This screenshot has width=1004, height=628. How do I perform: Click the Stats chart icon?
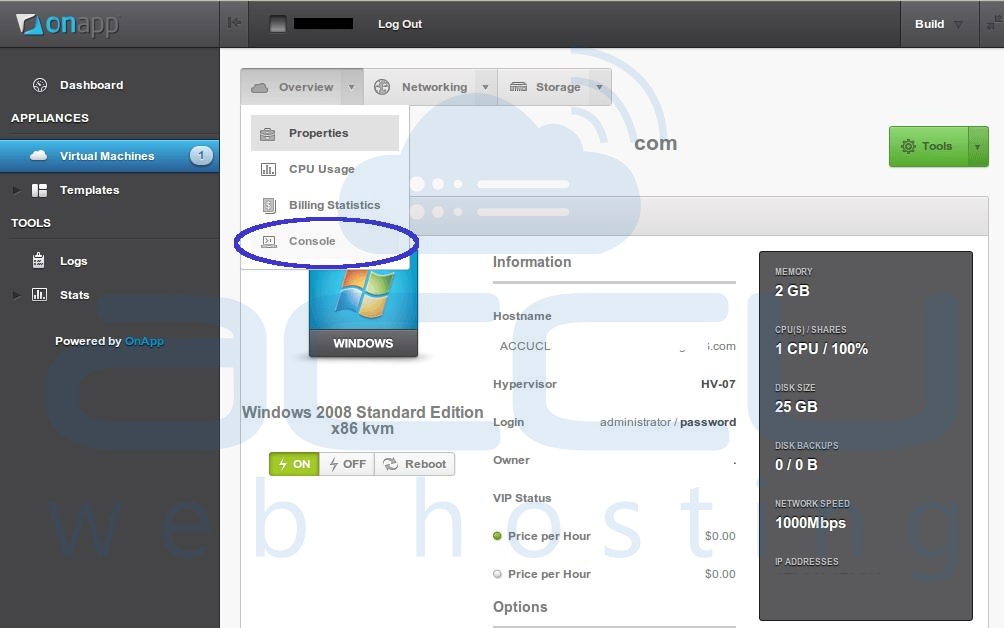[x=40, y=294]
